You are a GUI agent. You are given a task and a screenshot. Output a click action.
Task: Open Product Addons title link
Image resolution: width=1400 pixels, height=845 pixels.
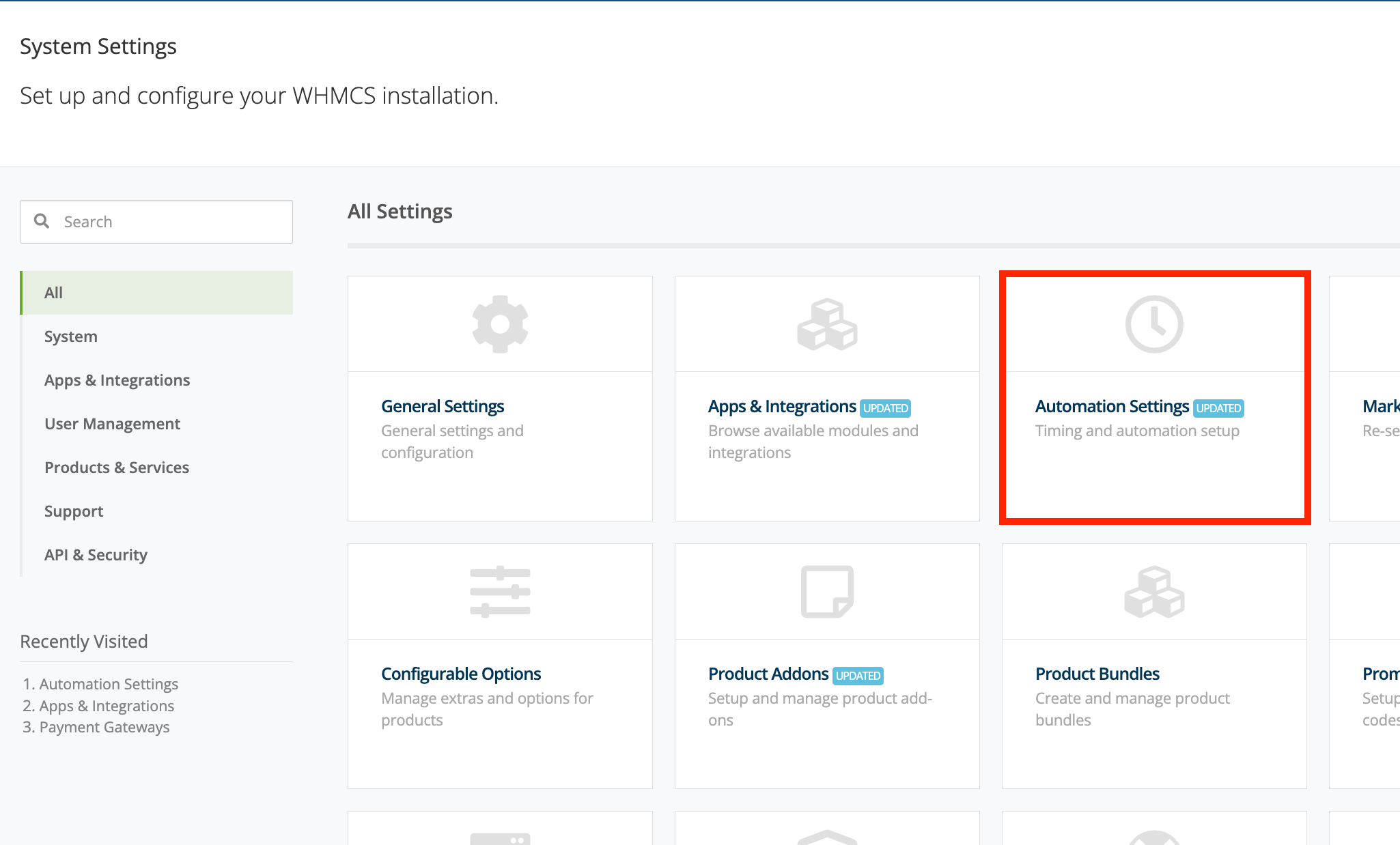tap(768, 674)
